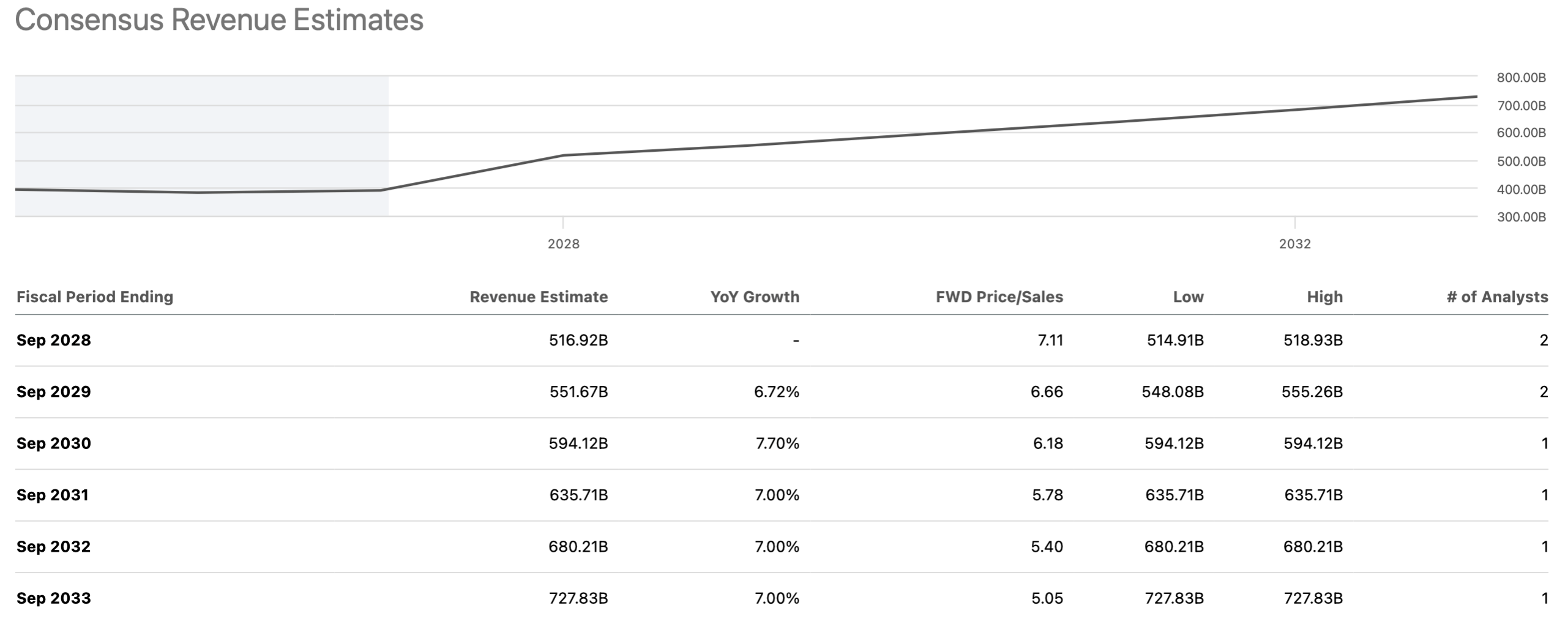
Task: Open the Sep 2030 fiscal period row
Action: 54,443
